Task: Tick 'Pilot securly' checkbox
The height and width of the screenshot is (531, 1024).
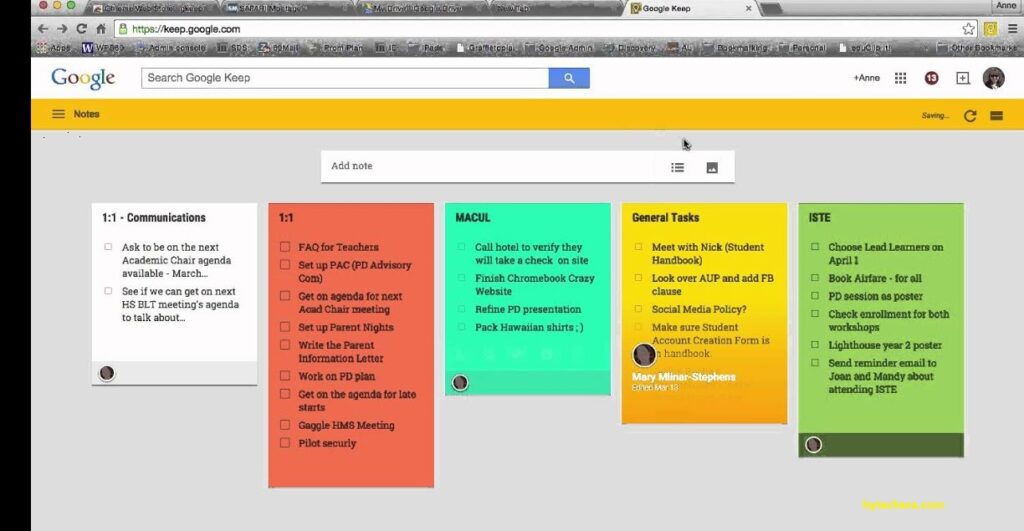Action: point(285,443)
